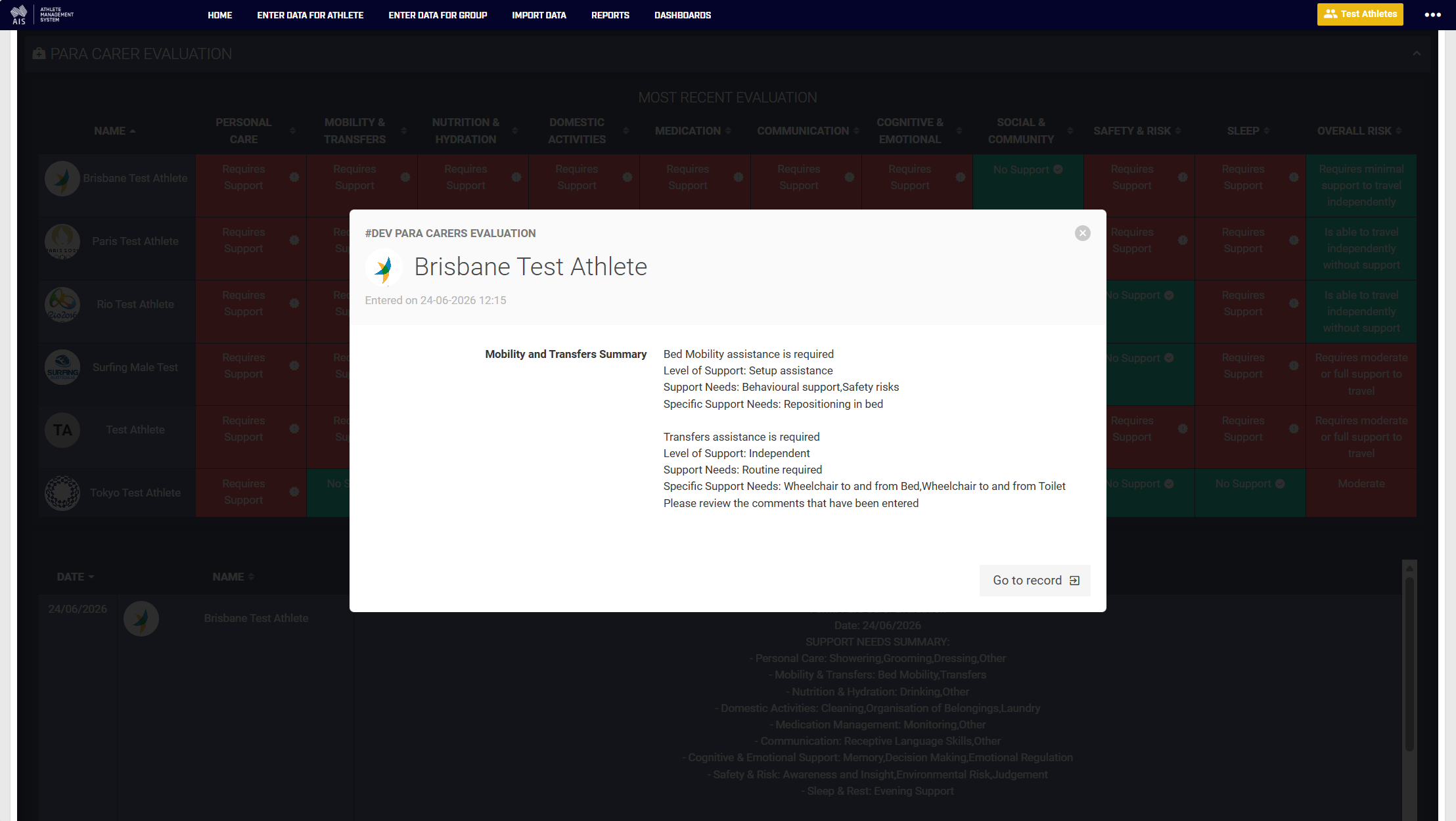Image resolution: width=1456 pixels, height=821 pixels.
Task: Open ENTER DATA FOR GROUP menu
Action: click(x=438, y=15)
